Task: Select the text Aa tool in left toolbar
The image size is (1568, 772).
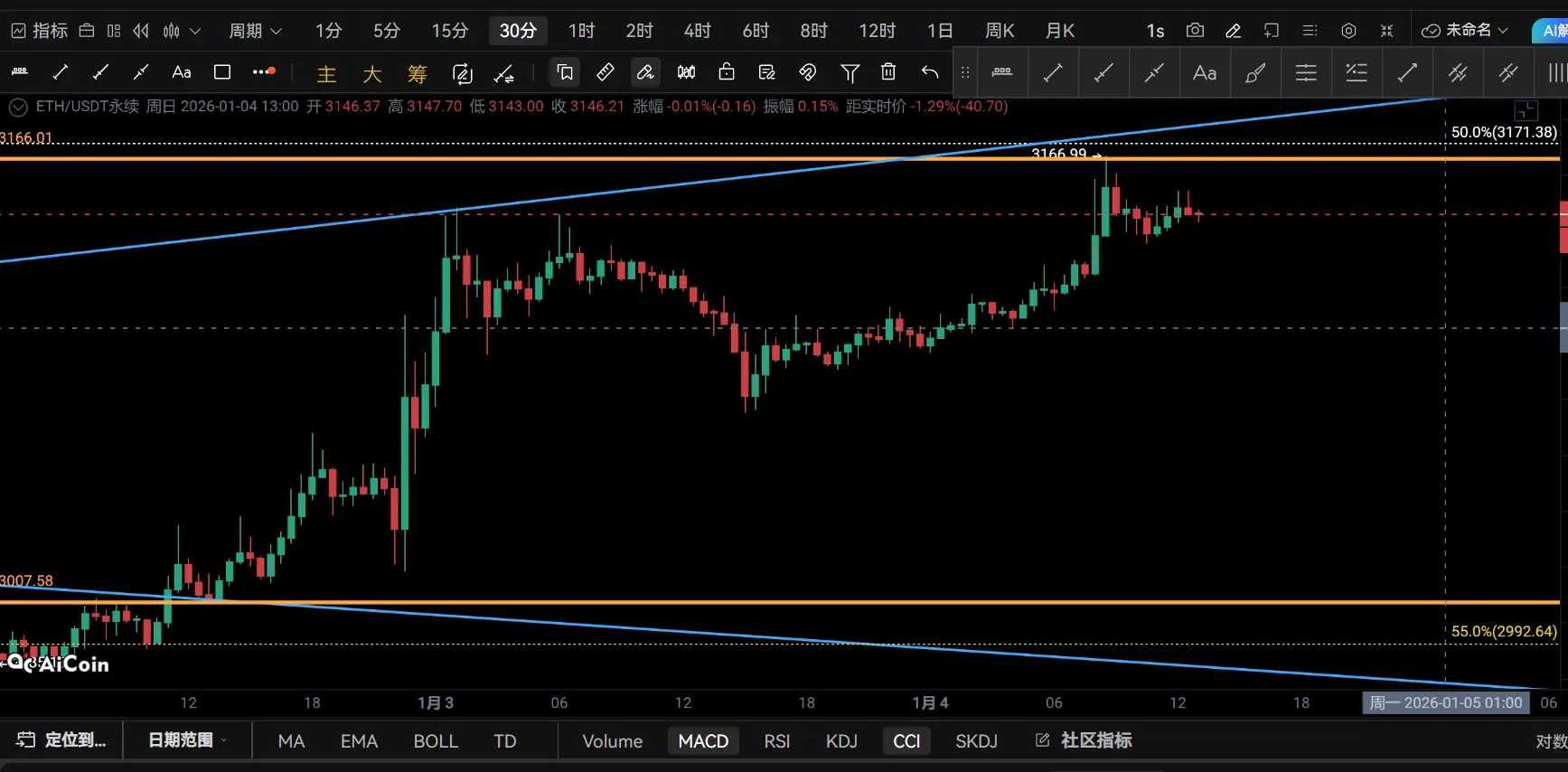Action: tap(182, 72)
